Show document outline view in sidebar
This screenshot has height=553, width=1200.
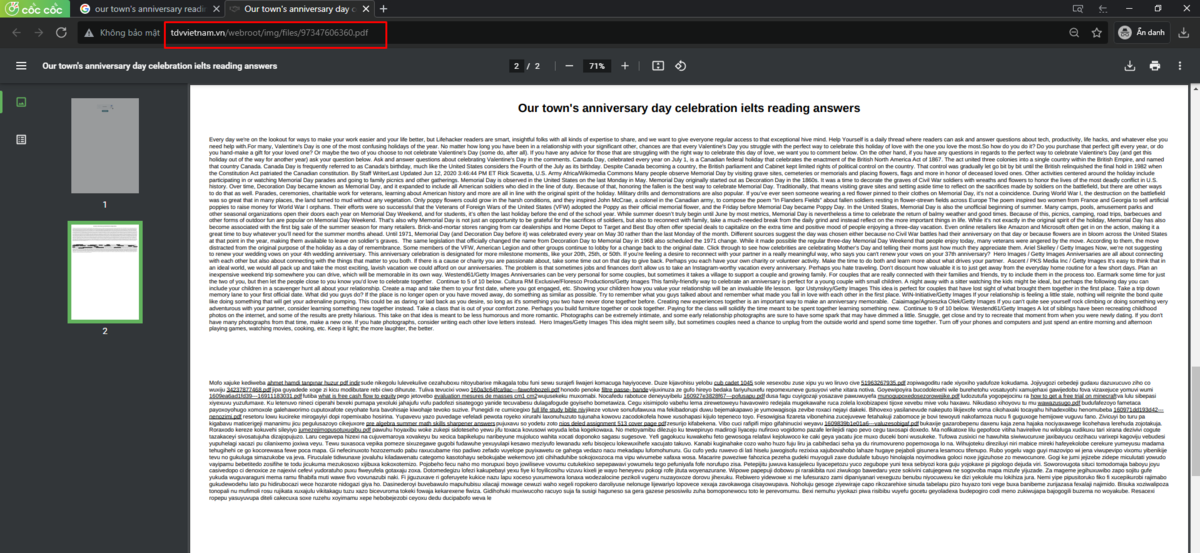[x=21, y=139]
